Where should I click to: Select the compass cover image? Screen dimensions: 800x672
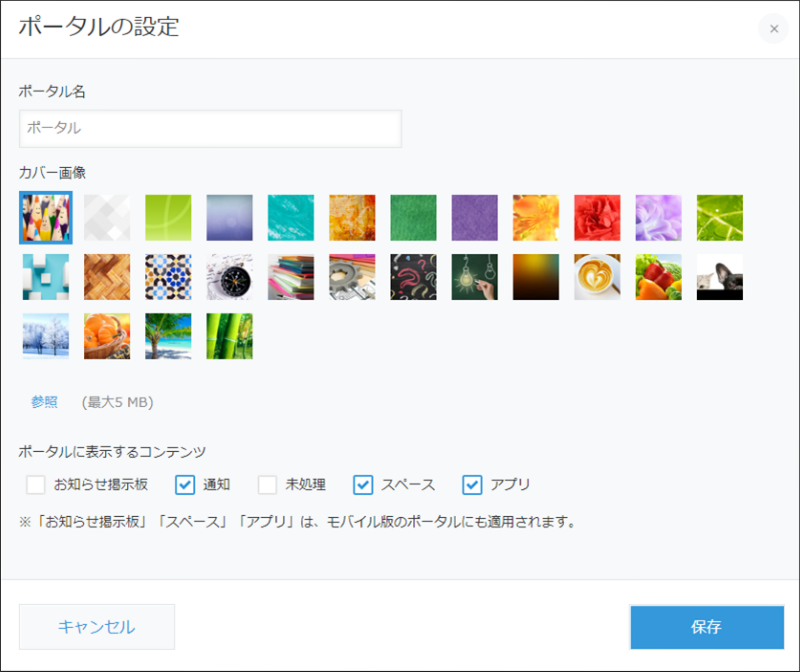click(230, 277)
